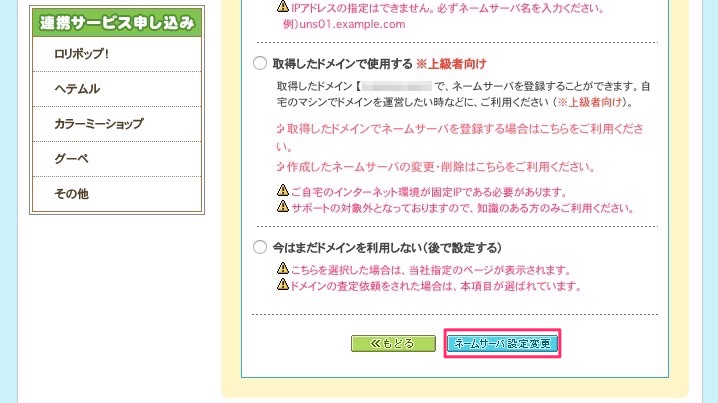Click the warning icon beside IPアドレスの指定はできません
Viewport: 718px width, 403px height.
click(283, 6)
